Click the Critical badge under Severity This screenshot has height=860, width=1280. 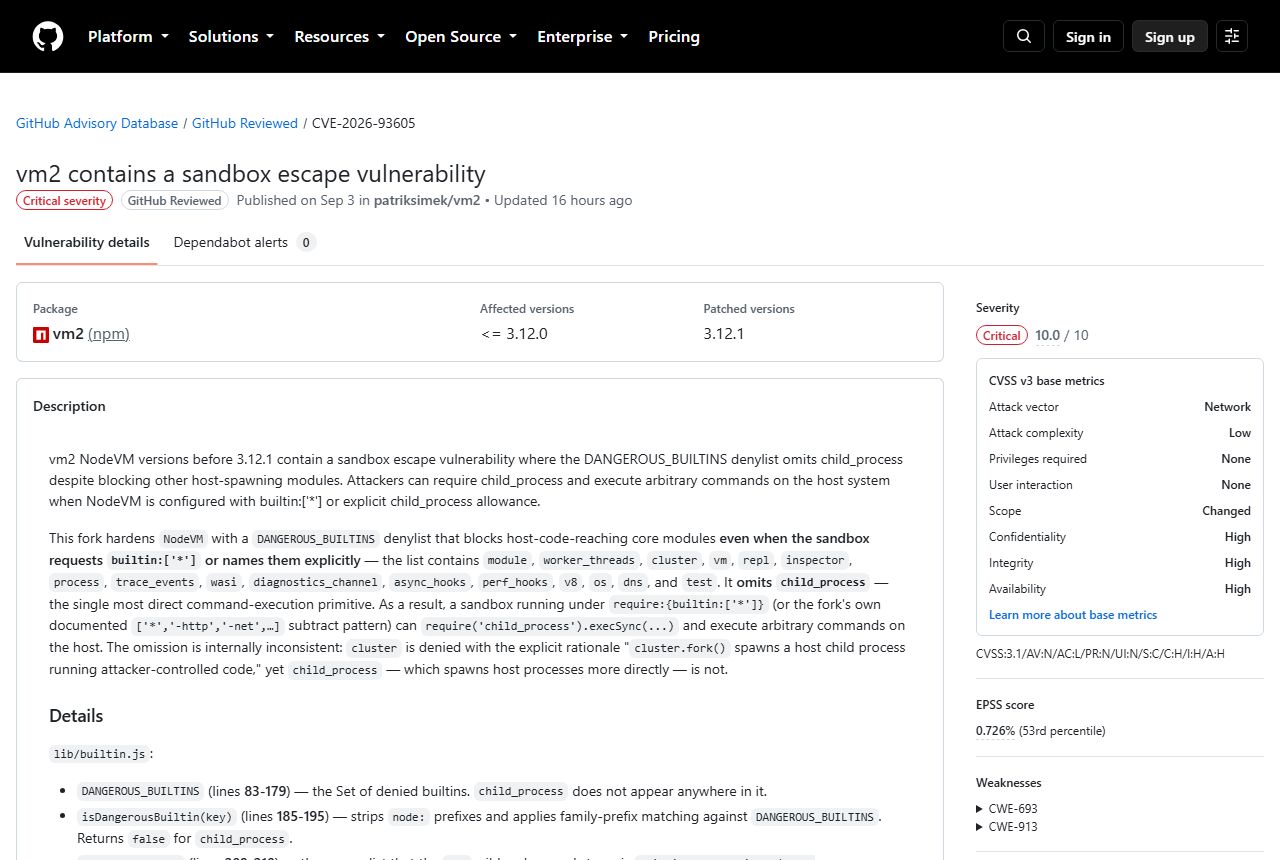tap(1001, 336)
